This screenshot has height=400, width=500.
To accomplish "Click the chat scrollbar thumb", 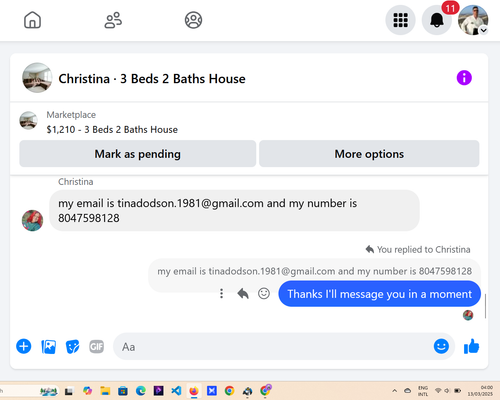I will coord(485,306).
